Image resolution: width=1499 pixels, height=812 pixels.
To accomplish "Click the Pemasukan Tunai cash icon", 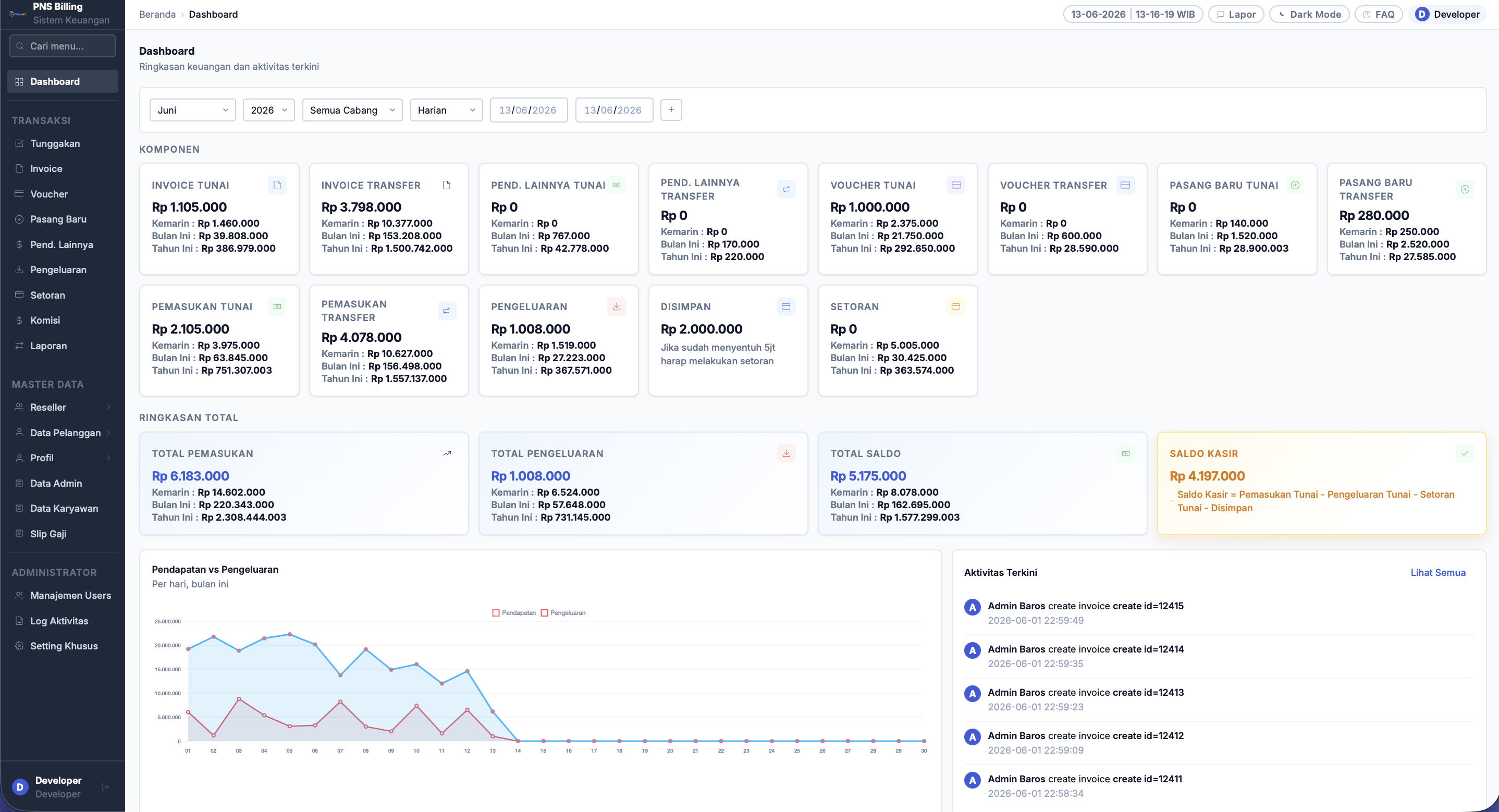I will point(277,307).
